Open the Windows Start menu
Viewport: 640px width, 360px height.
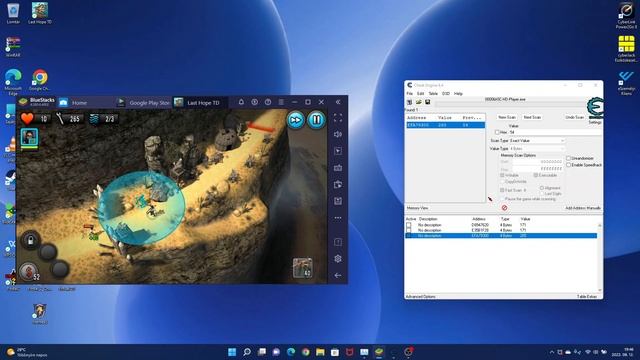232,352
